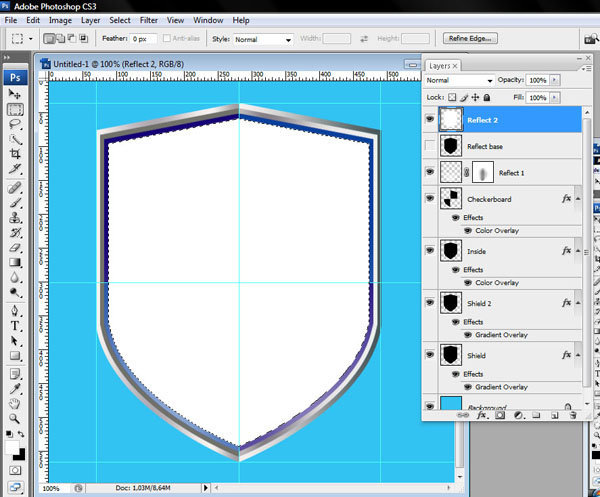Hide the Shield 2 layer

tap(430, 302)
